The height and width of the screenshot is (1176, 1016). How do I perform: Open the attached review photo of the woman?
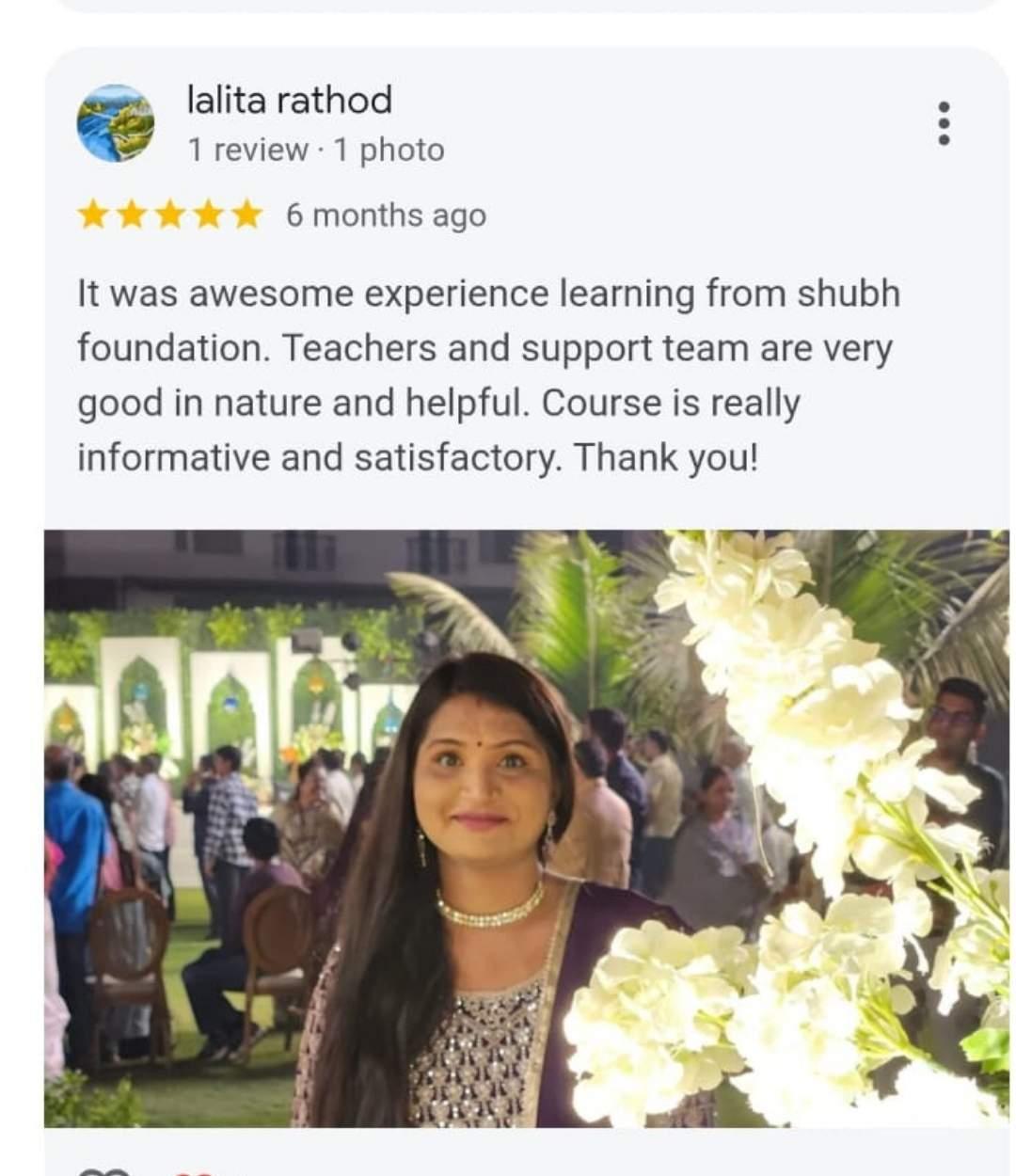pyautogui.click(x=526, y=828)
